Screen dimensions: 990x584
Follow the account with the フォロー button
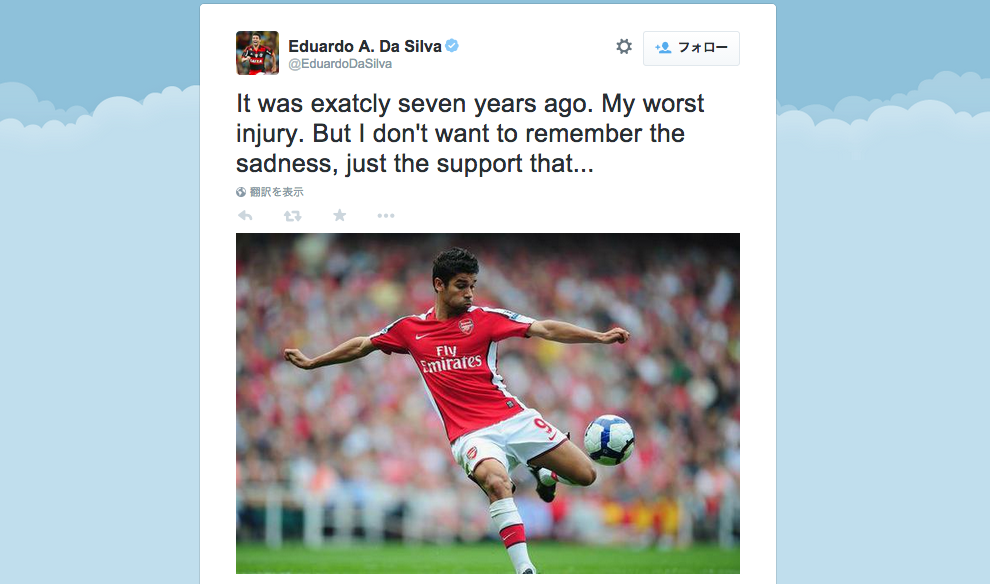click(691, 48)
